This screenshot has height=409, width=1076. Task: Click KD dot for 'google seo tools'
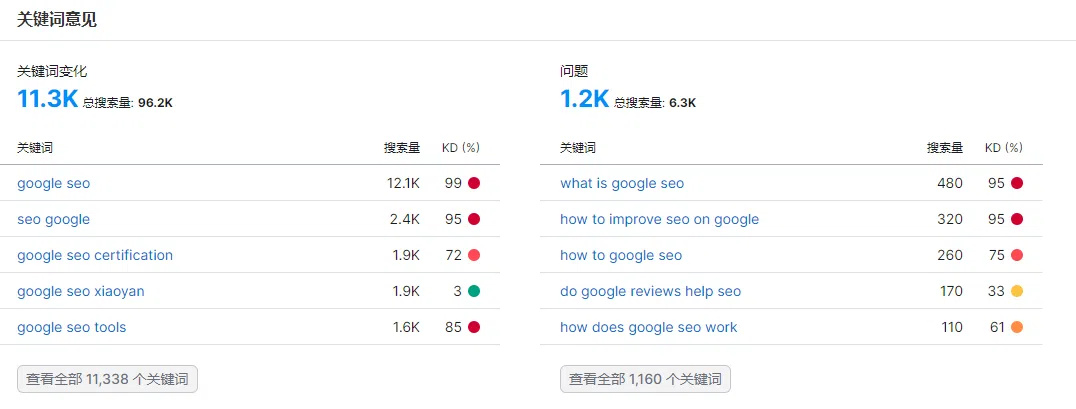pos(473,327)
